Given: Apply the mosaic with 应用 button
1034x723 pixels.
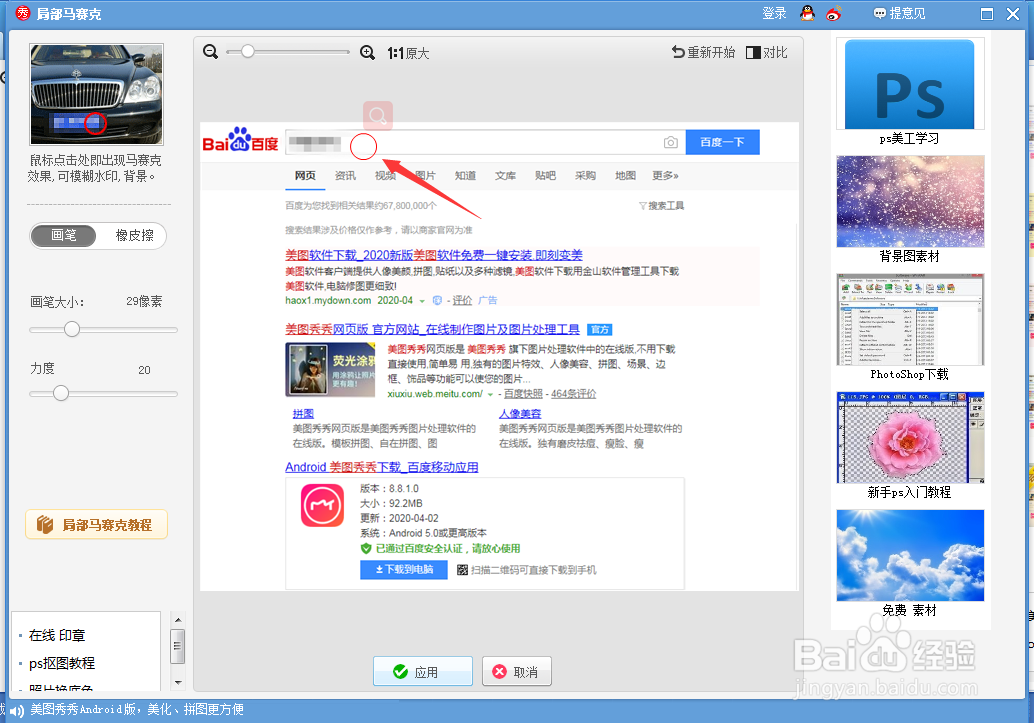Looking at the screenshot, I should (x=423, y=672).
